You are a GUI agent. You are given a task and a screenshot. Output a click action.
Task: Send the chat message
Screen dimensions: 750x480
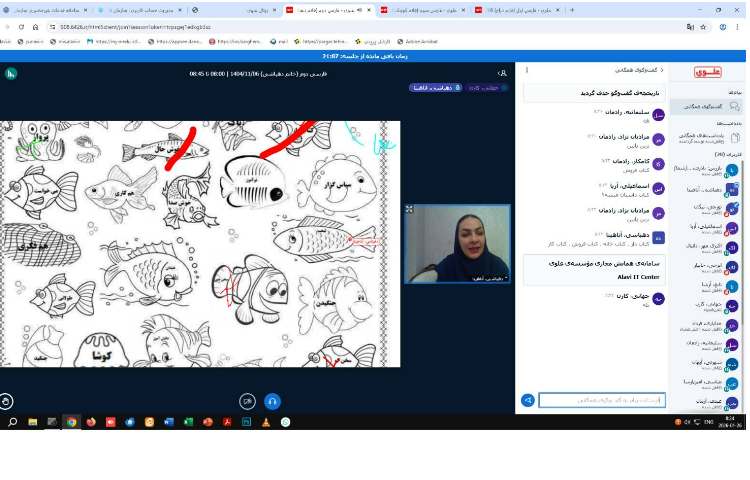click(x=528, y=400)
